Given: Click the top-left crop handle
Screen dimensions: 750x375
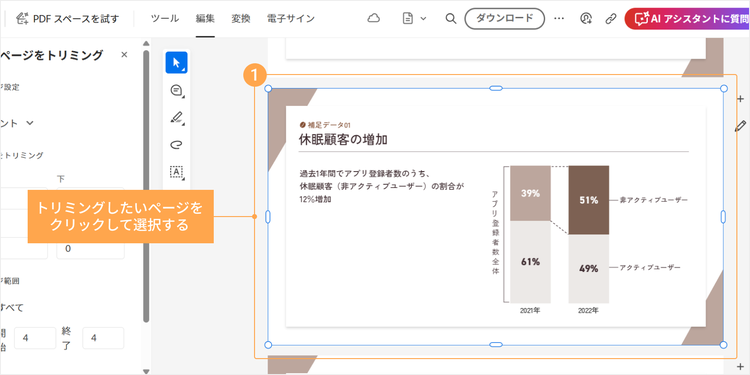Looking at the screenshot, I should [x=268, y=88].
